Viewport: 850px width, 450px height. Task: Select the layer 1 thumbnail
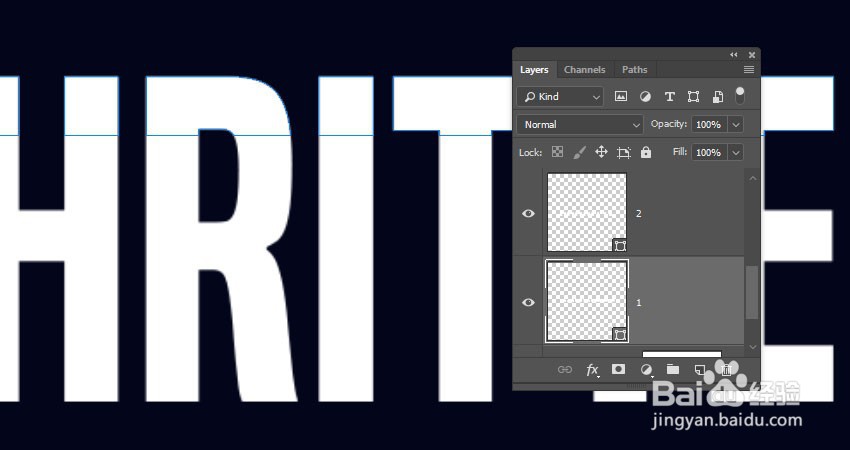pos(587,301)
